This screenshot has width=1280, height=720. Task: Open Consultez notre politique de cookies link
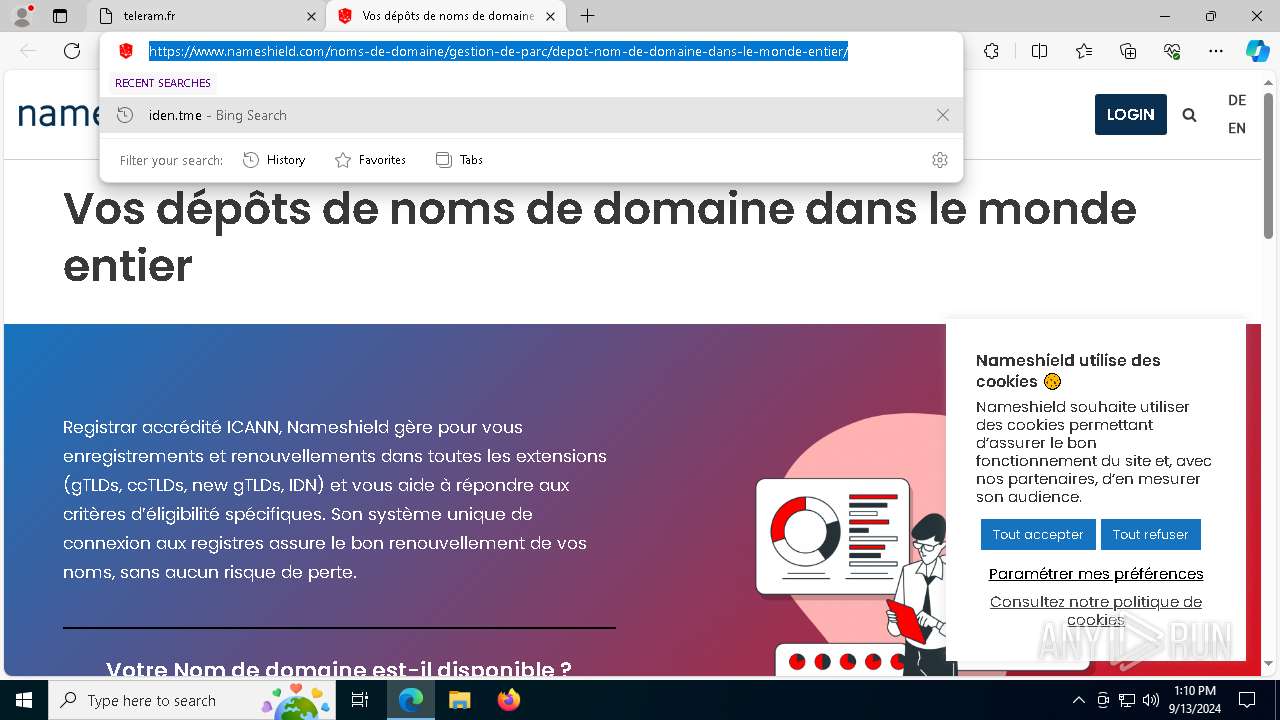[1096, 610]
